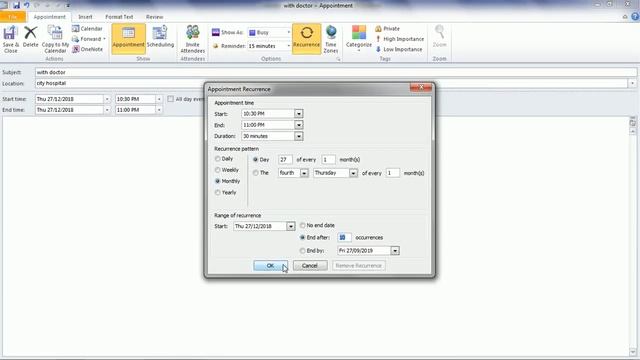Open the recurrence Start time dropdown
The height and width of the screenshot is (360, 640).
pos(299,113)
